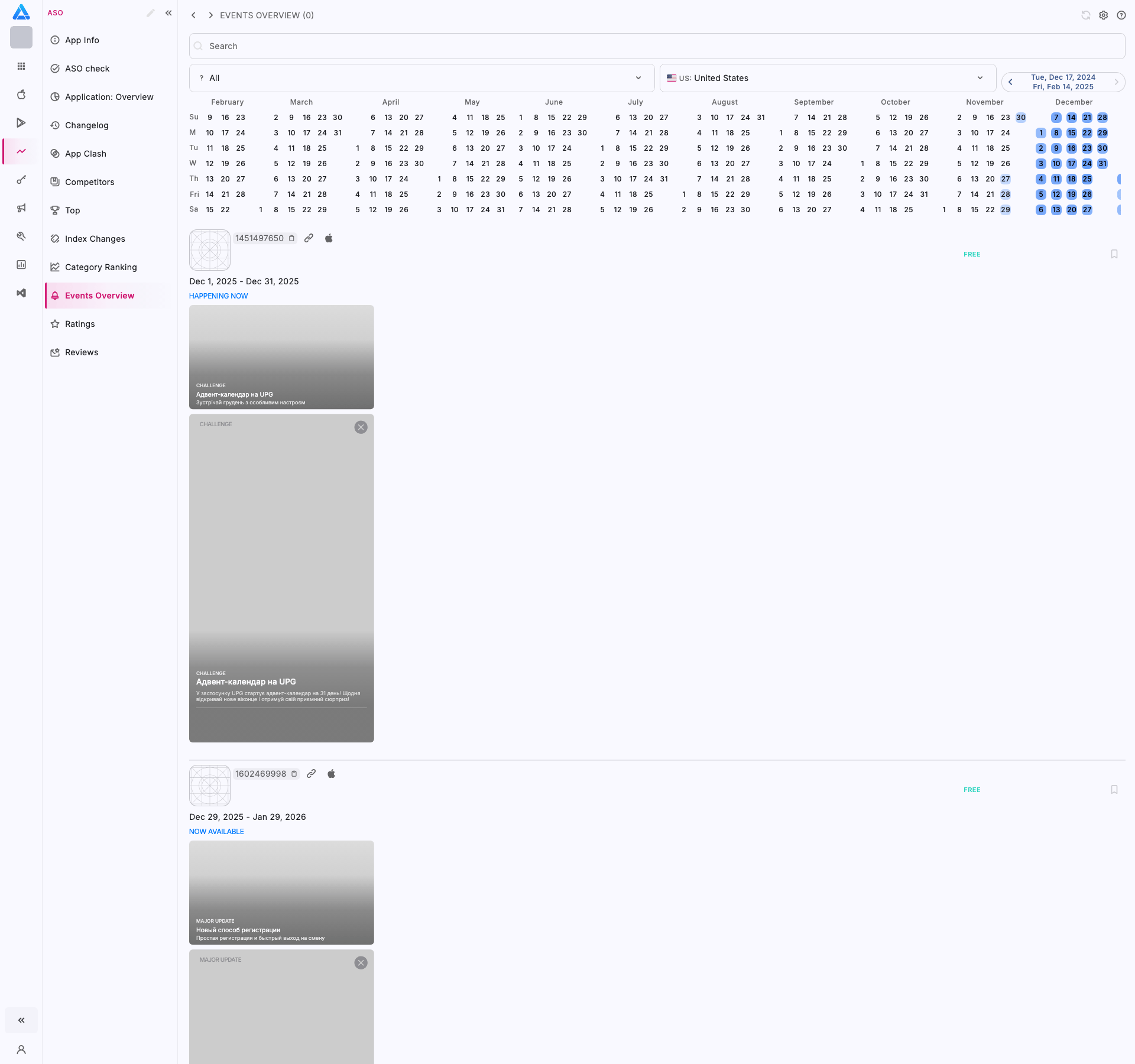Open the date range picker
Viewport: 1135px width, 1064px height.
[1063, 82]
